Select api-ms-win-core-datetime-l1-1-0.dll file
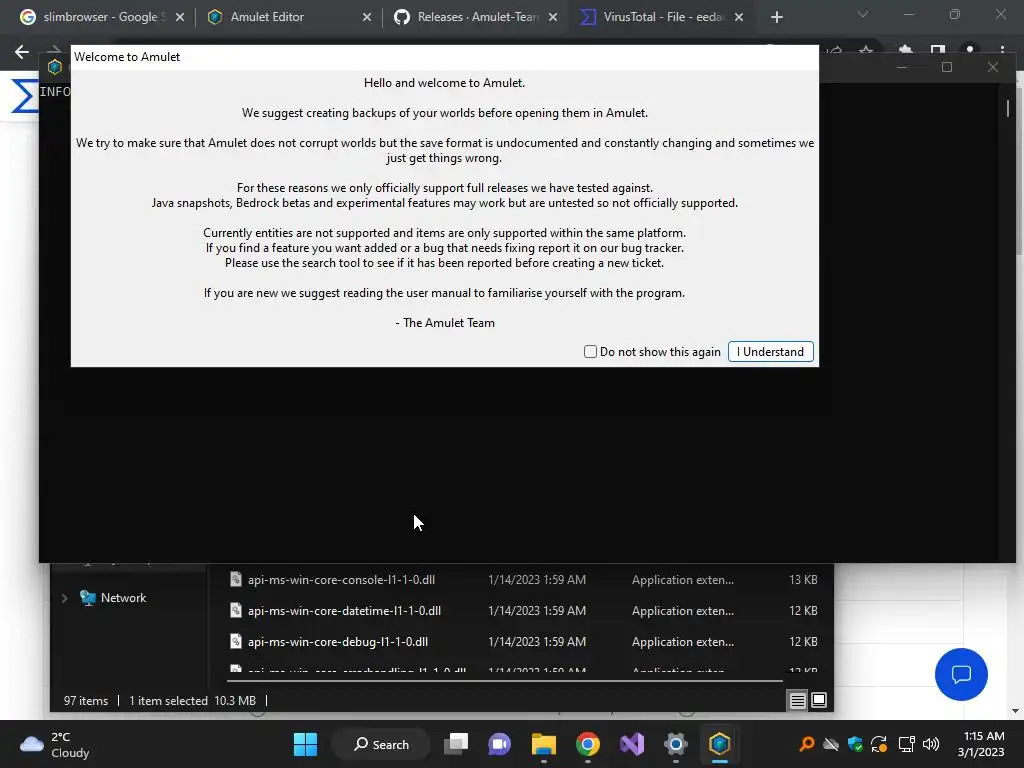This screenshot has width=1024, height=768. tap(344, 611)
